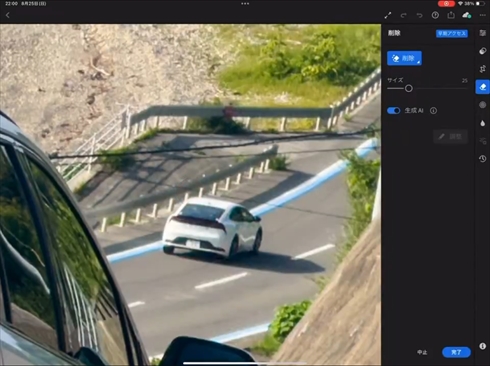The height and width of the screenshot is (366, 490).
Task: Click the サイズ brush size slider
Action: 427,88
